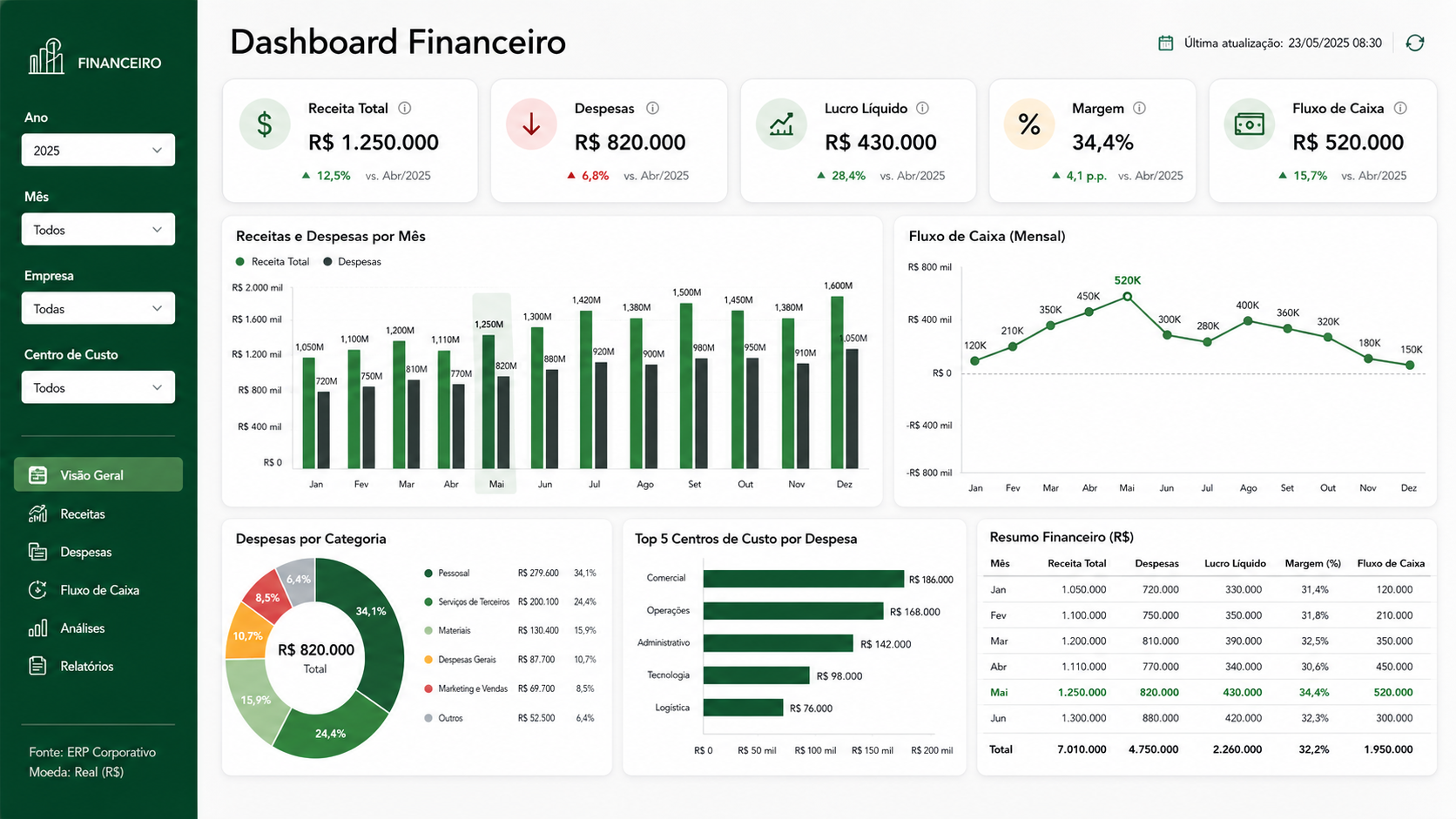The image size is (1456, 819).
Task: Click the Despesas sidebar icon
Action: coord(37,552)
